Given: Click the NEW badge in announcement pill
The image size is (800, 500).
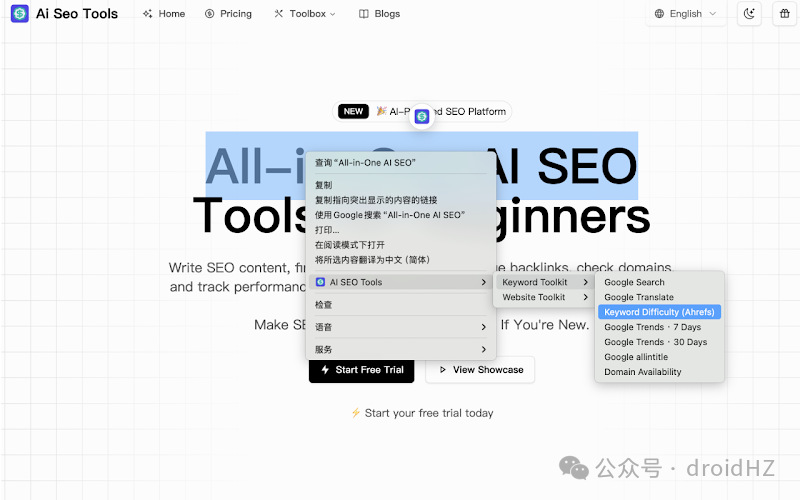Looking at the screenshot, I should click(x=353, y=111).
